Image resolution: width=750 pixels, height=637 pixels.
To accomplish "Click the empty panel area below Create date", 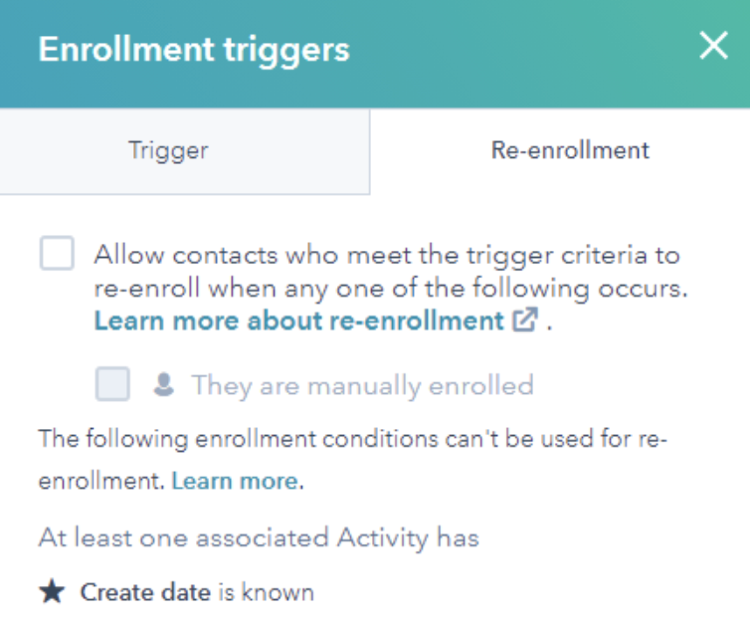I will click(400, 622).
